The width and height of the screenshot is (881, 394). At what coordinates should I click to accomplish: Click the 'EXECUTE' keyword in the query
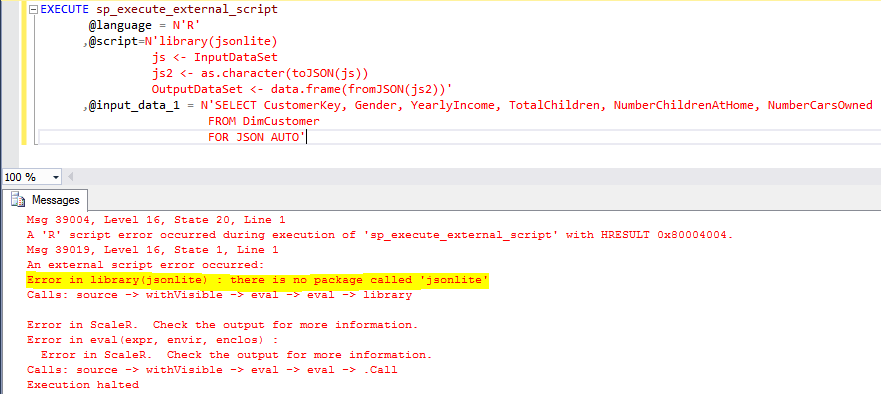[65, 10]
